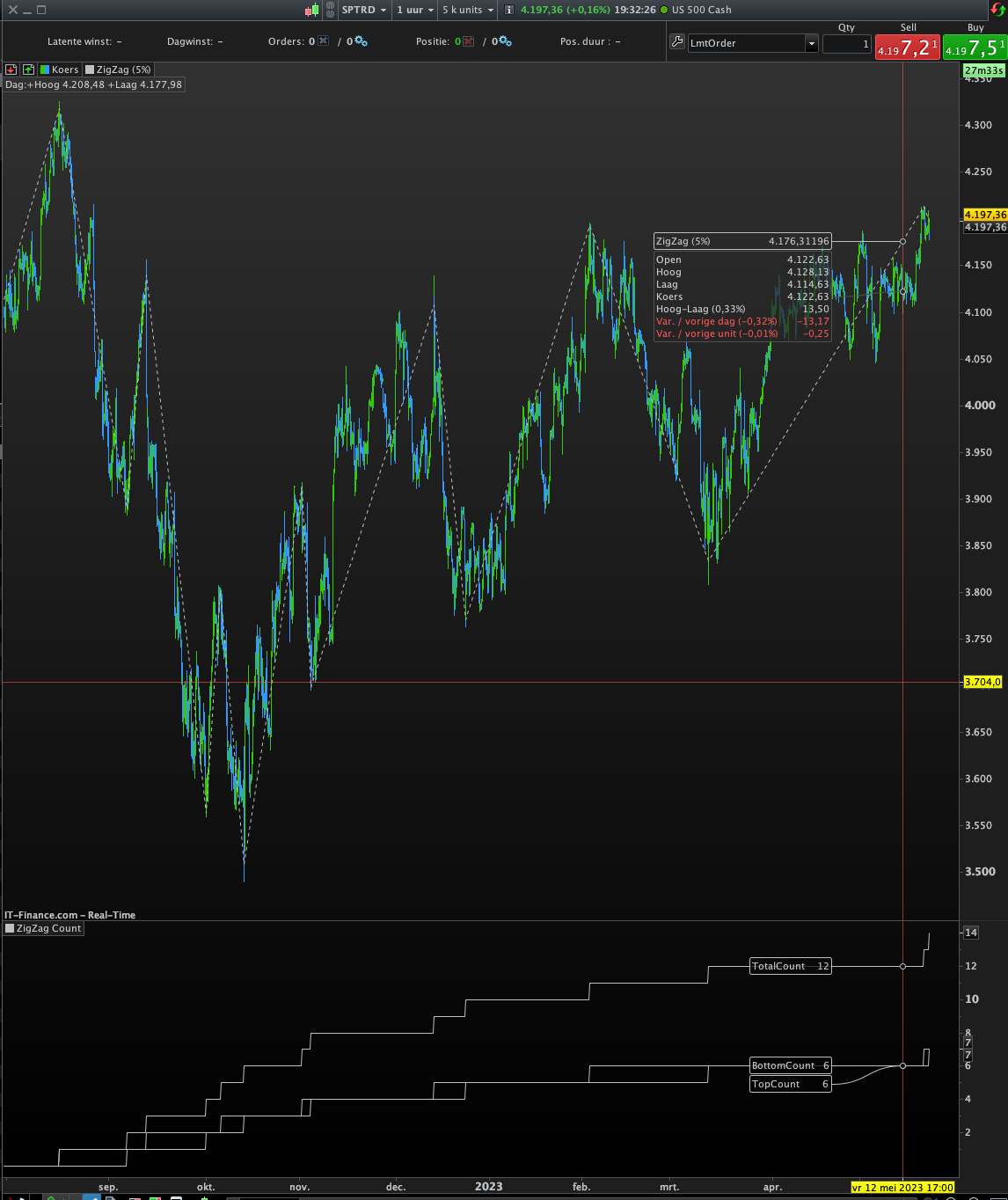Viewport: 1008px width, 1200px height.
Task: Open the Koers price series label
Action: [65, 70]
